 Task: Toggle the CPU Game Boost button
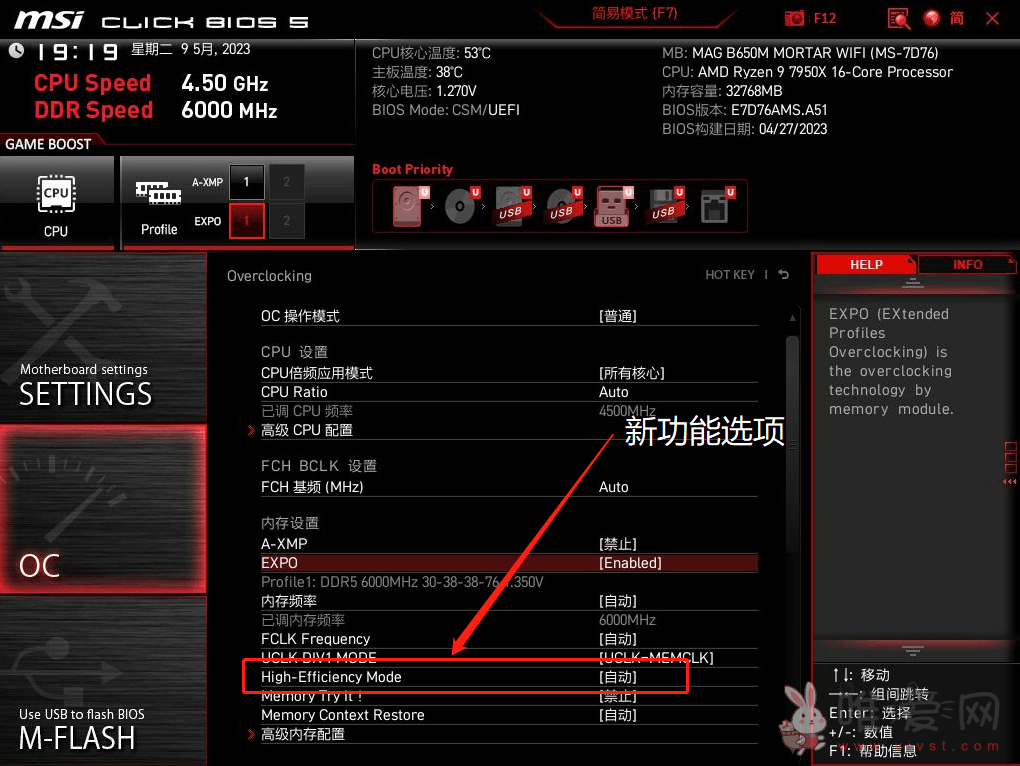(57, 203)
